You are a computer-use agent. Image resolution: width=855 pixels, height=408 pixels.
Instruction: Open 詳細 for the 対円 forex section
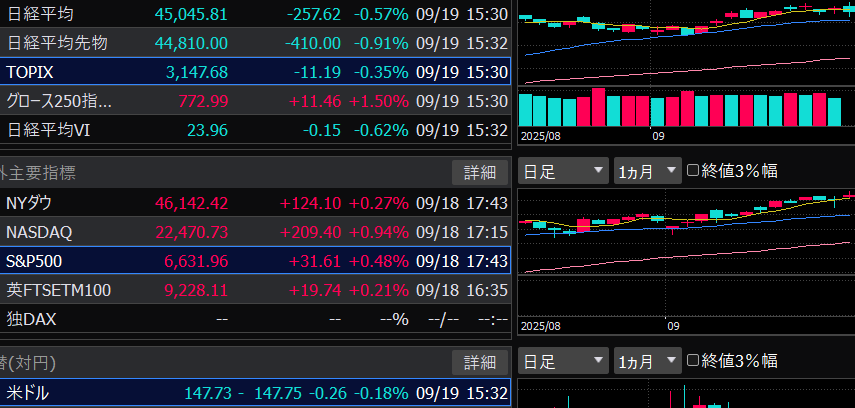click(479, 362)
